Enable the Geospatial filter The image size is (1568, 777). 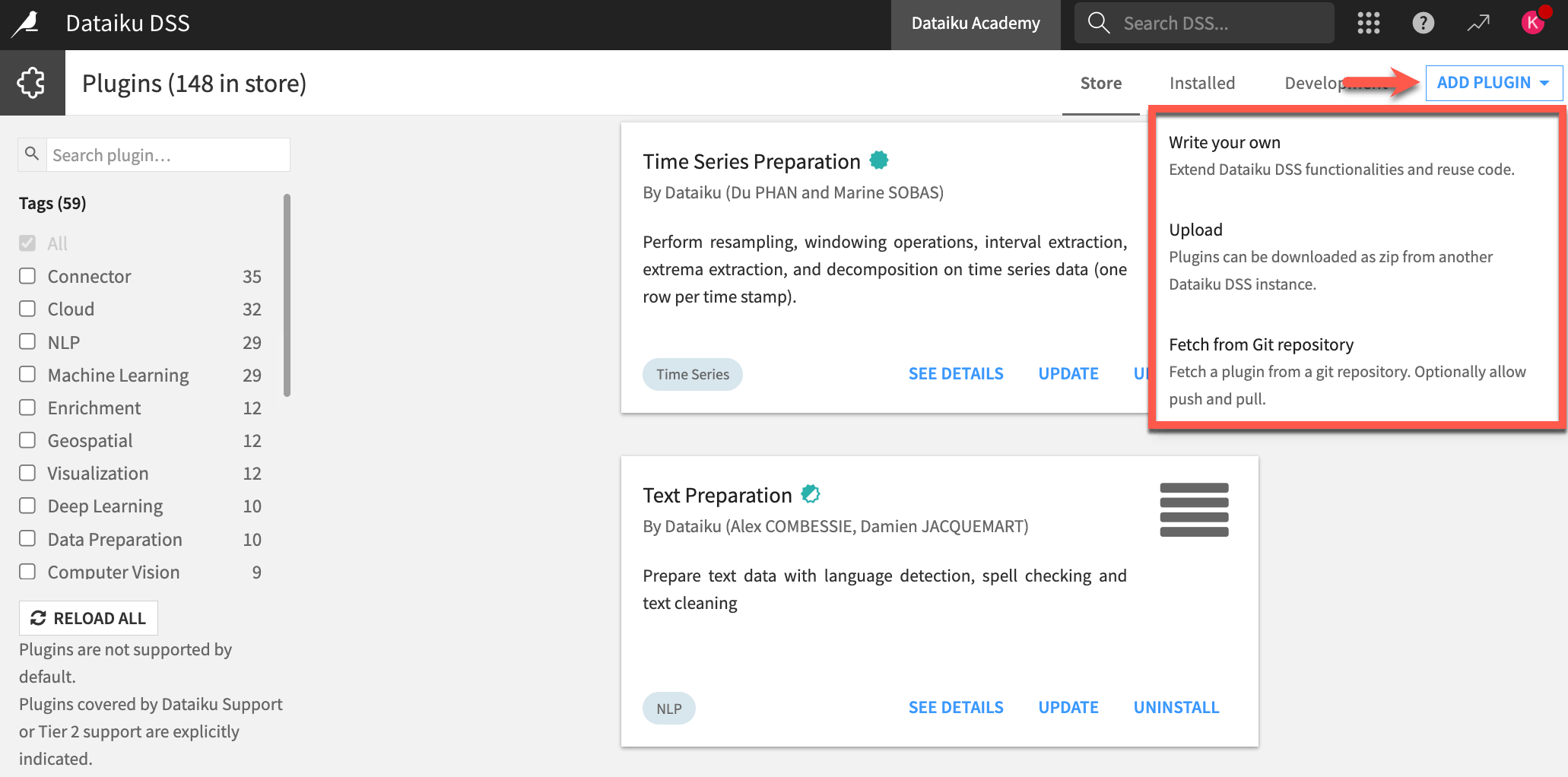click(x=27, y=439)
